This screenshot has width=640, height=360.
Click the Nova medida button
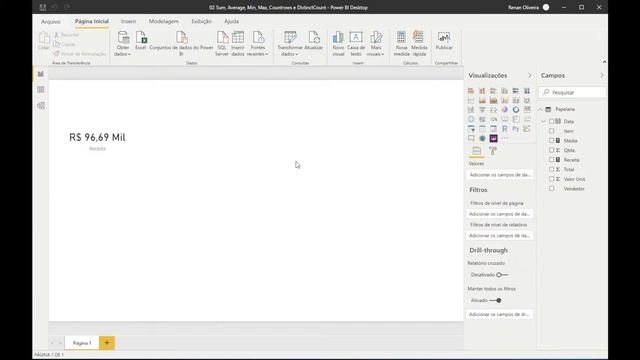coord(401,44)
